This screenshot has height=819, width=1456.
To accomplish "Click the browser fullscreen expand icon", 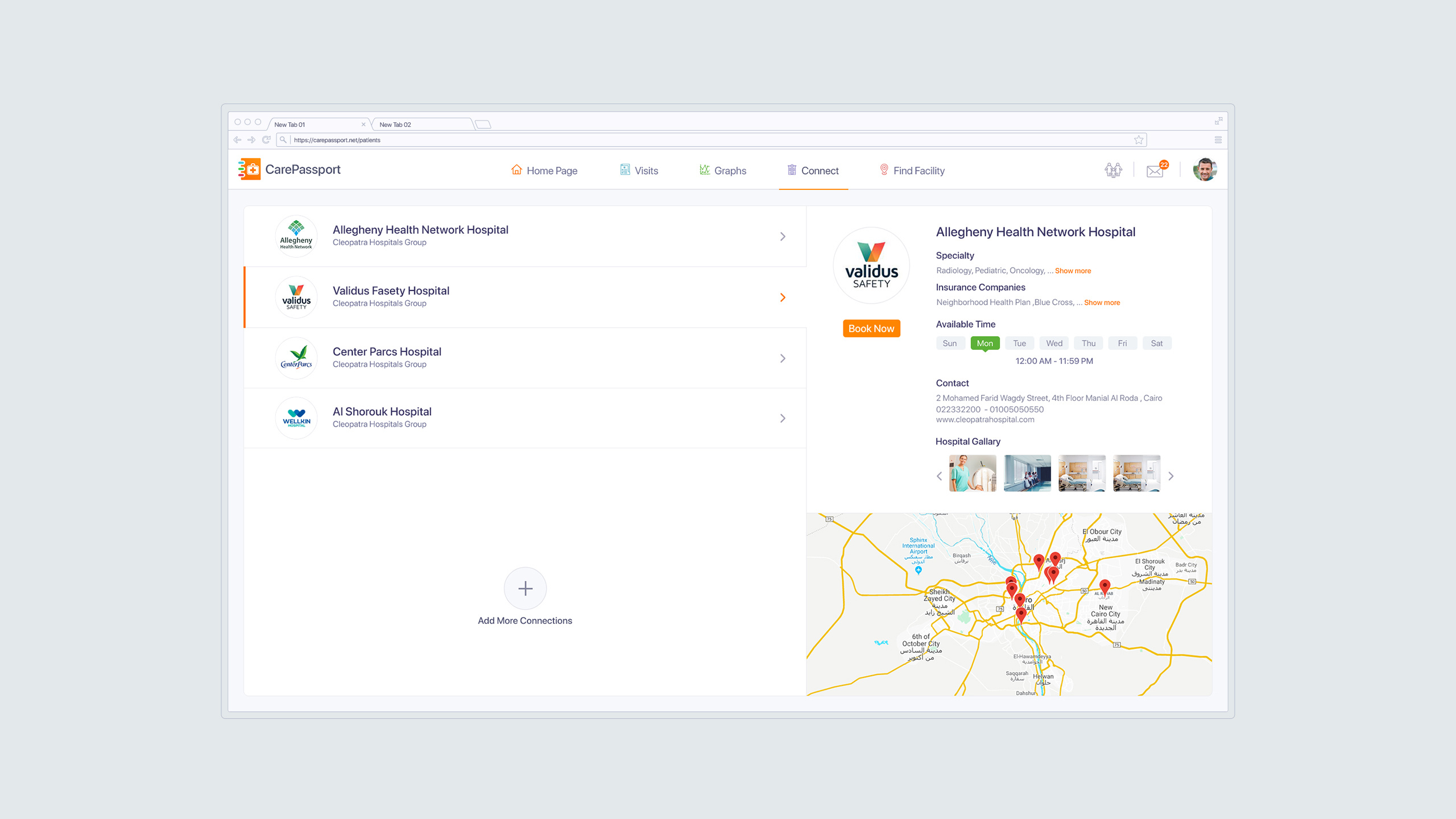I will [x=1218, y=121].
